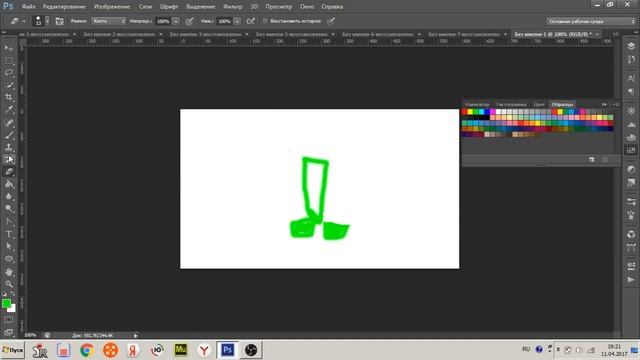Select the Ellipse shape tool
The width and height of the screenshot is (640, 360).
coord(9,259)
